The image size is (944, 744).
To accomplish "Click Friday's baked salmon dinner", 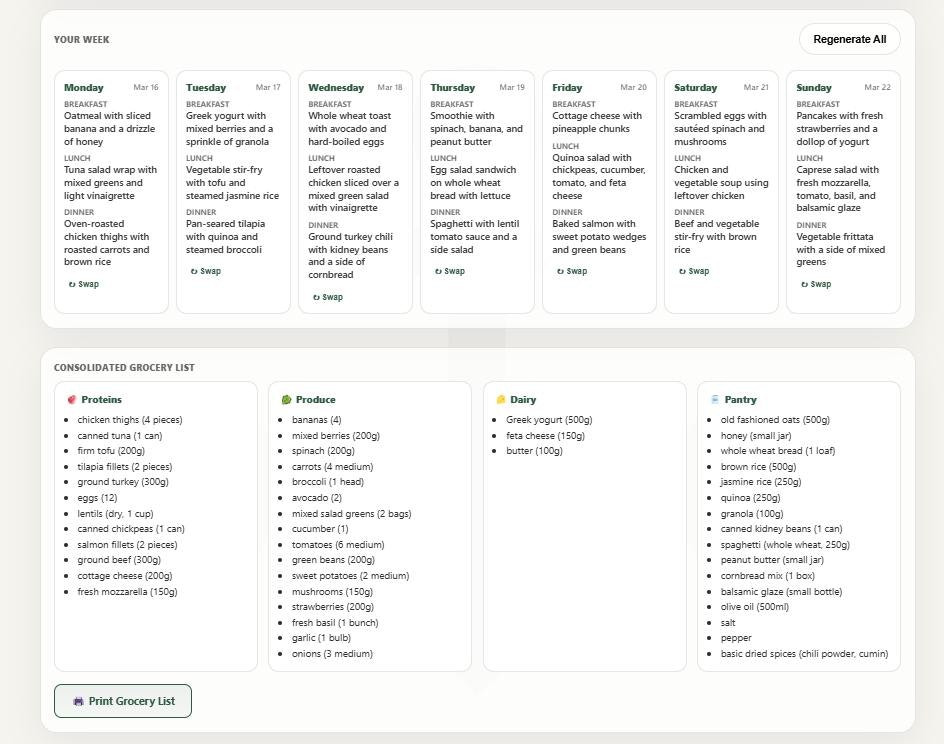I will pos(599,237).
